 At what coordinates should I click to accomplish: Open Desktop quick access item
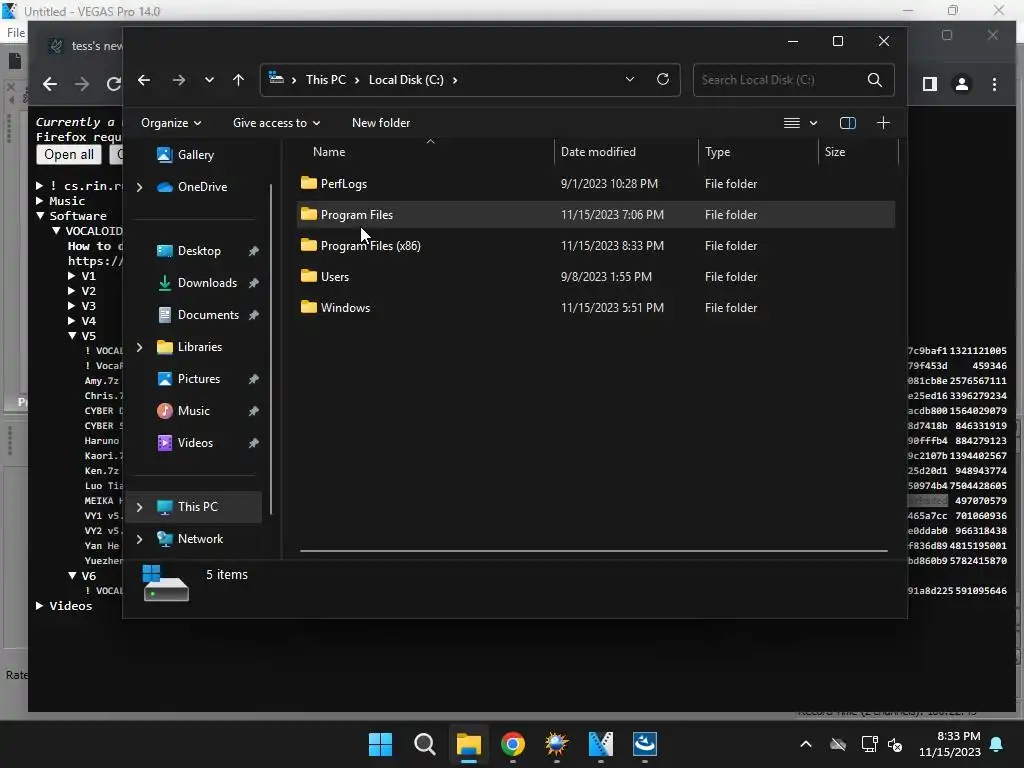(x=199, y=251)
